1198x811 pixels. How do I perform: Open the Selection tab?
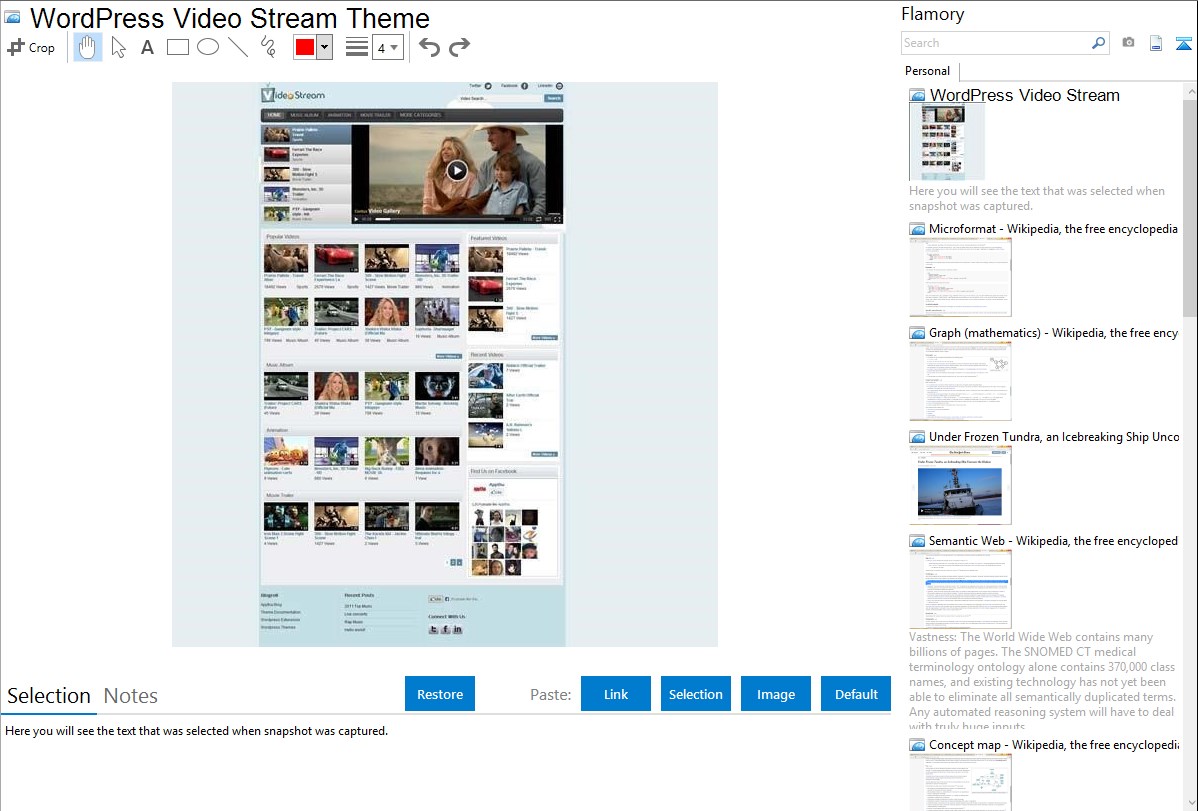[x=49, y=696]
